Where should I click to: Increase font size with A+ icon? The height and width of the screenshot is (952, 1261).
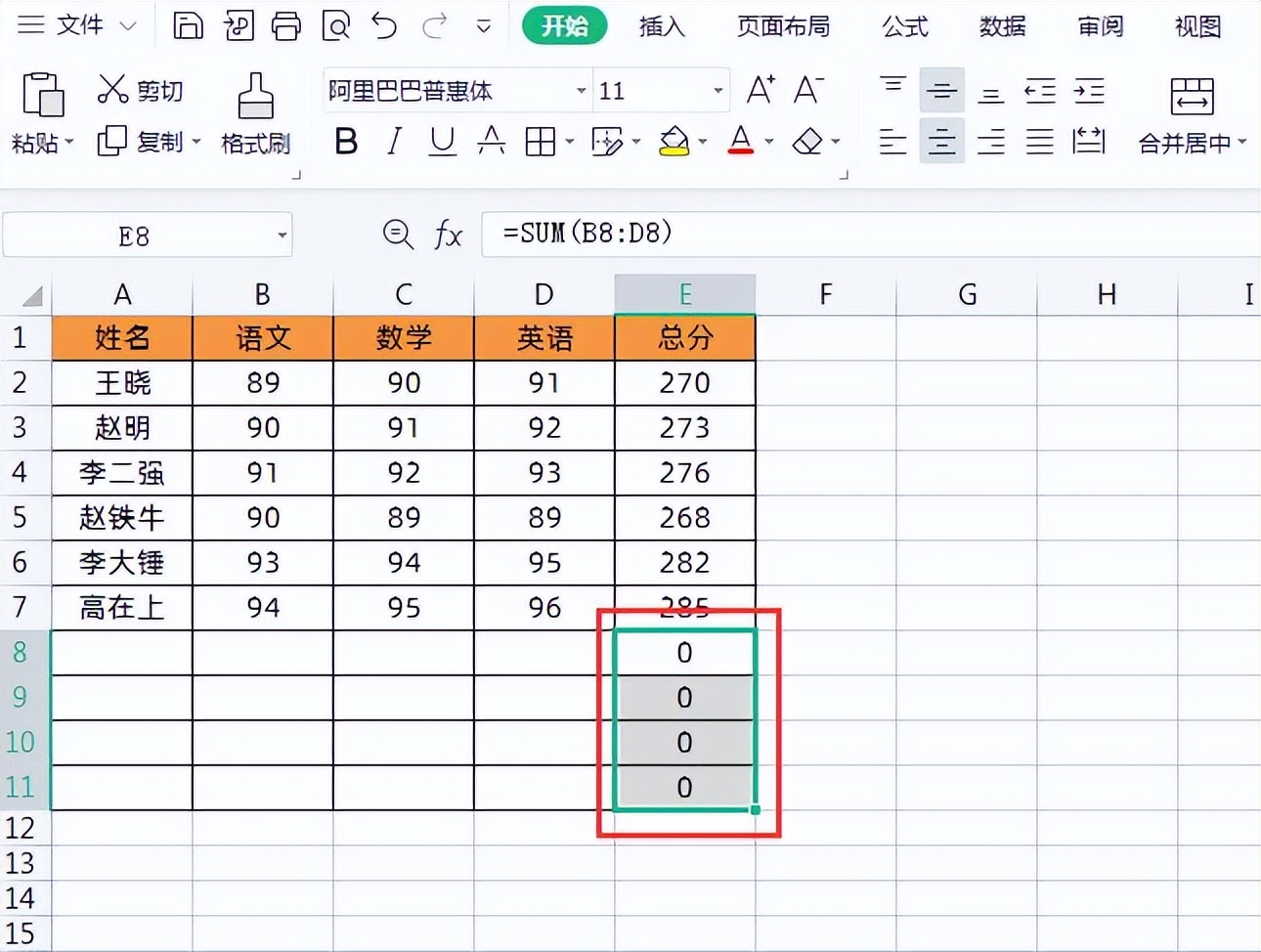[x=761, y=90]
